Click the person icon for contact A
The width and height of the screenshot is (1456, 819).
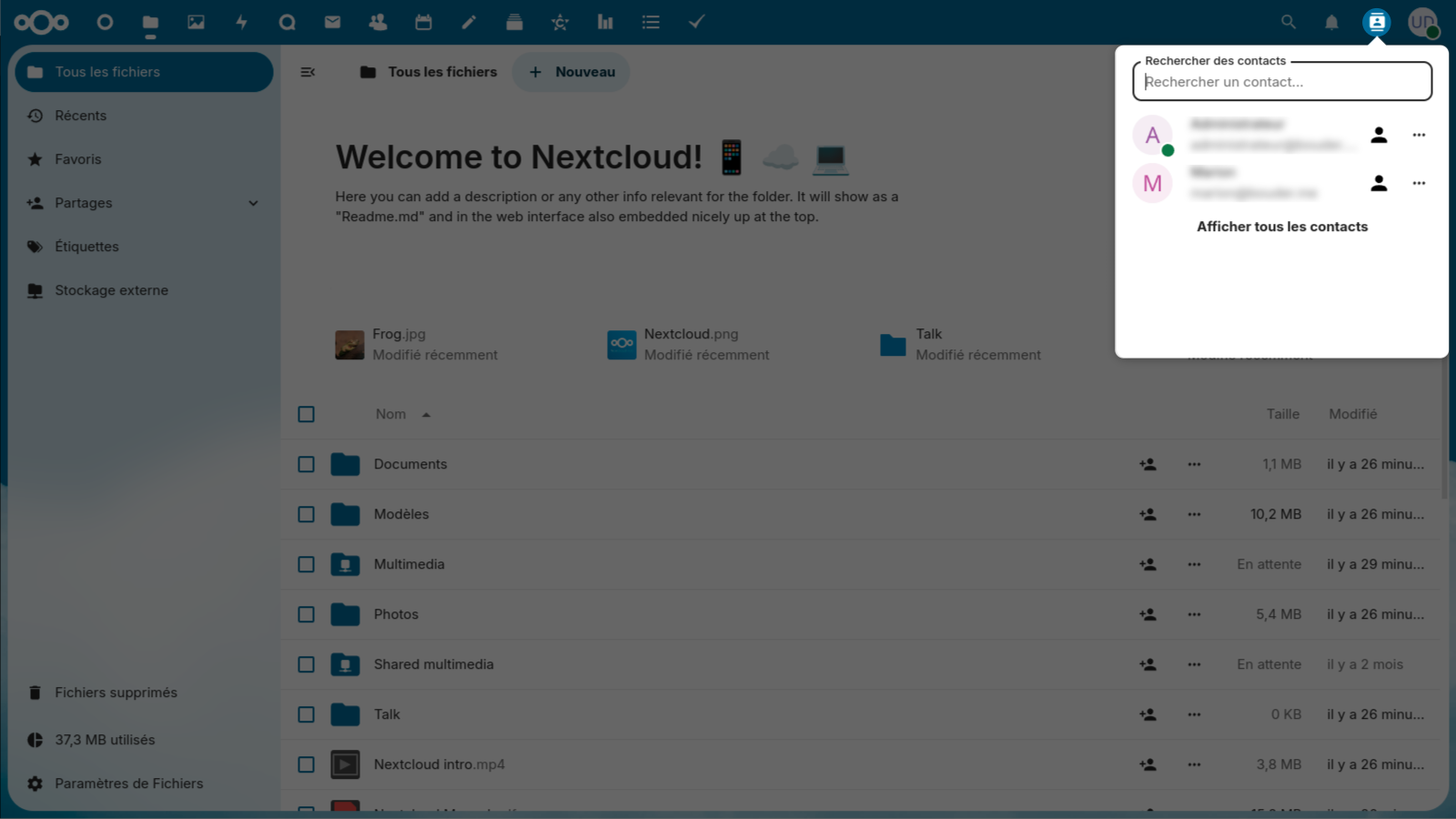click(x=1379, y=135)
